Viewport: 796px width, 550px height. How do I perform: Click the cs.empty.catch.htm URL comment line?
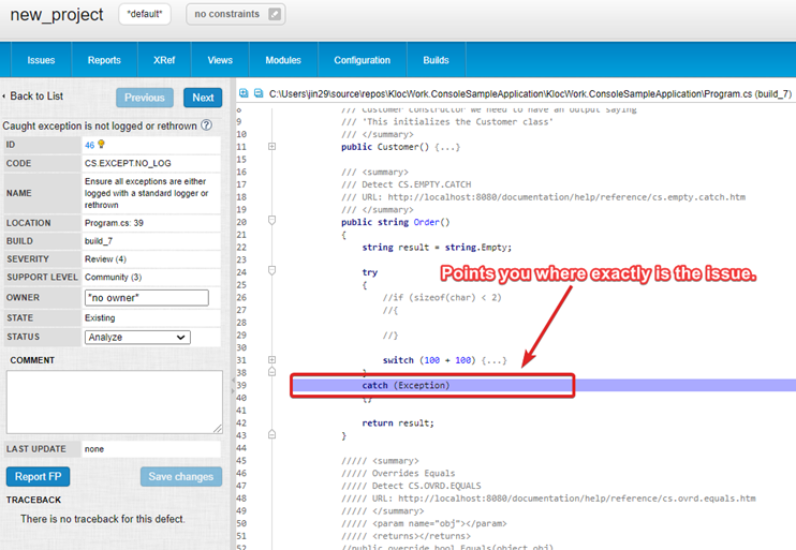click(543, 197)
